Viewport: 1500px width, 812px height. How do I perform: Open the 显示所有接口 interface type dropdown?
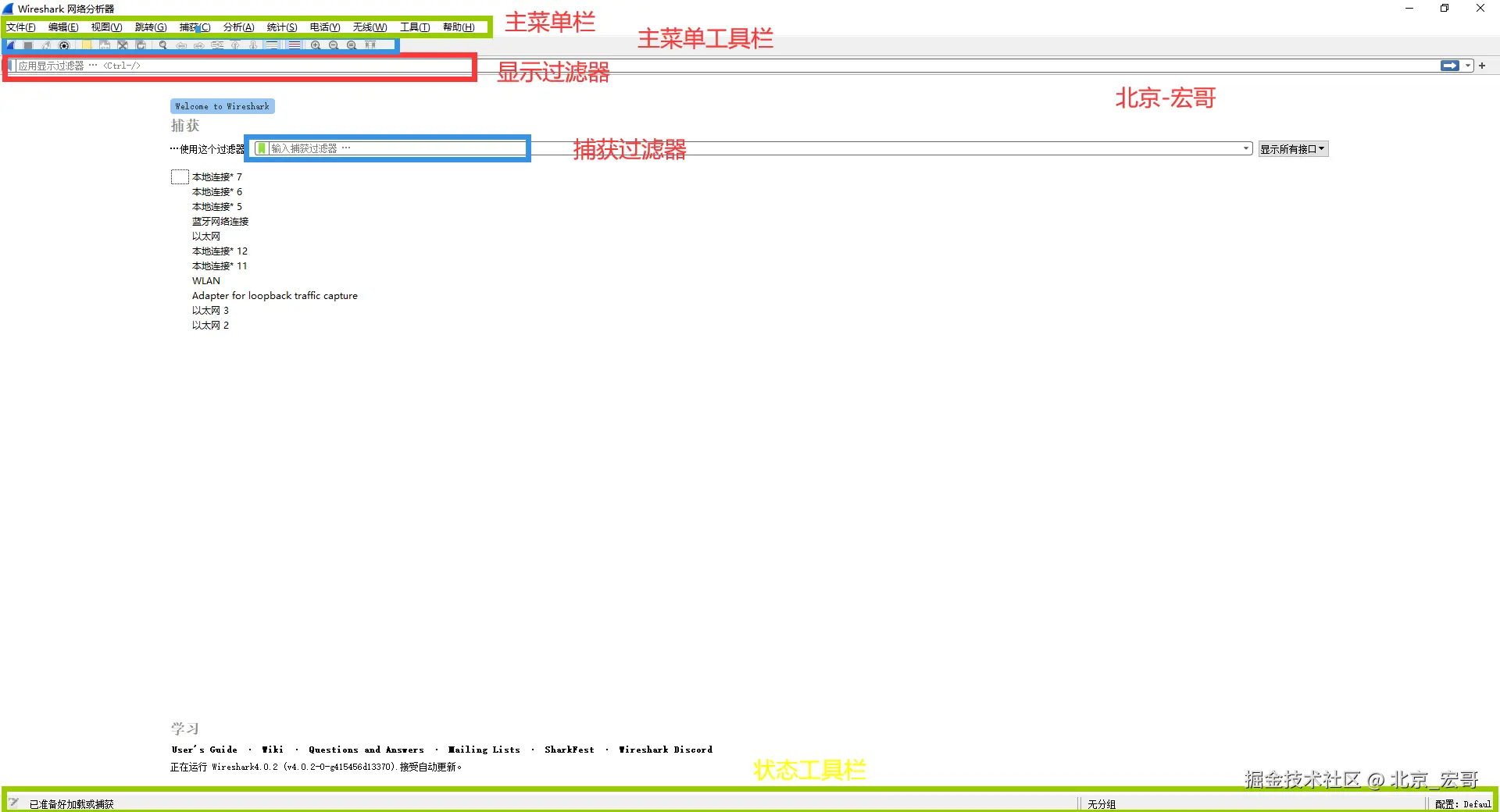click(1292, 149)
